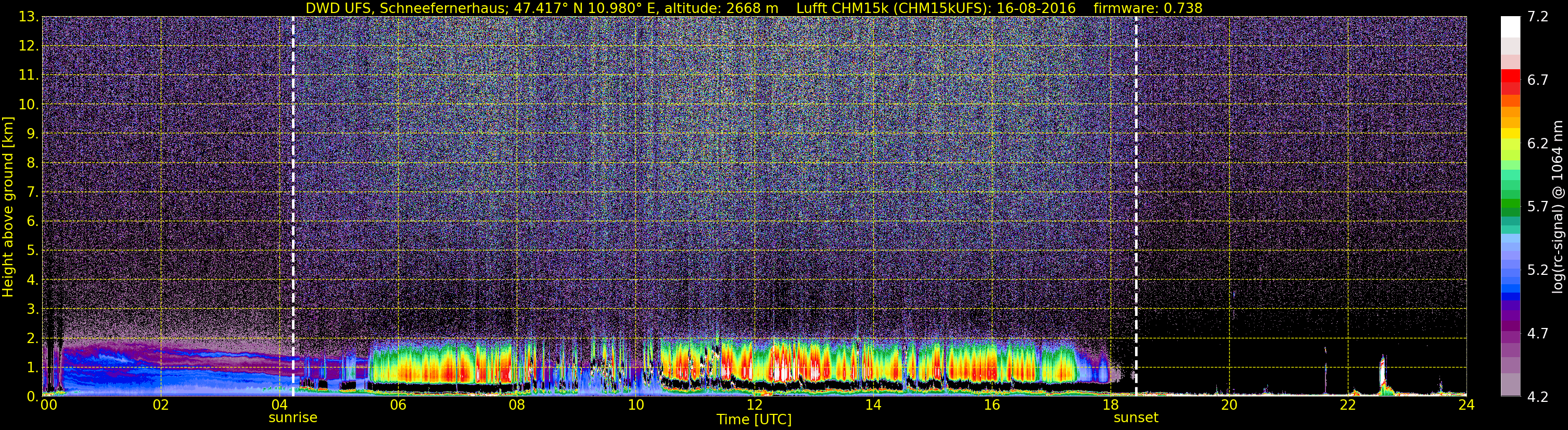Click the height tick label '7.'
1568x430 pixels.
pyautogui.click(x=33, y=192)
